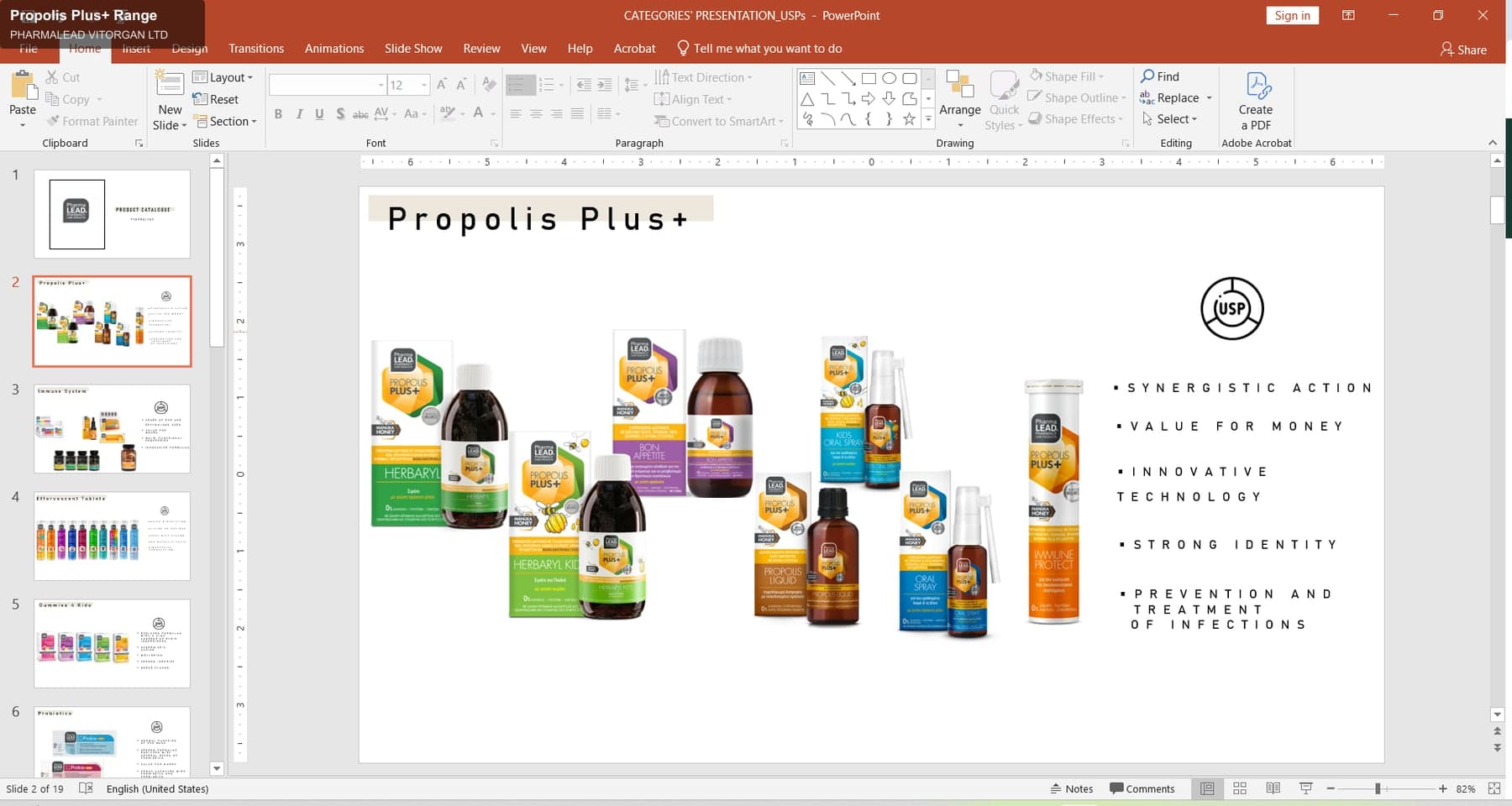Open the Transitions tab
This screenshot has height=806, width=1512.
pos(256,49)
